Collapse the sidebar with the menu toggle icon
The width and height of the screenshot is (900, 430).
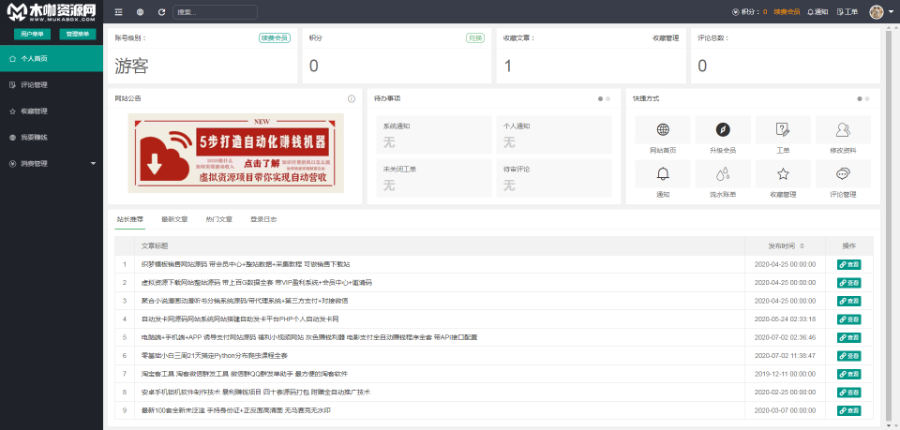coord(119,12)
